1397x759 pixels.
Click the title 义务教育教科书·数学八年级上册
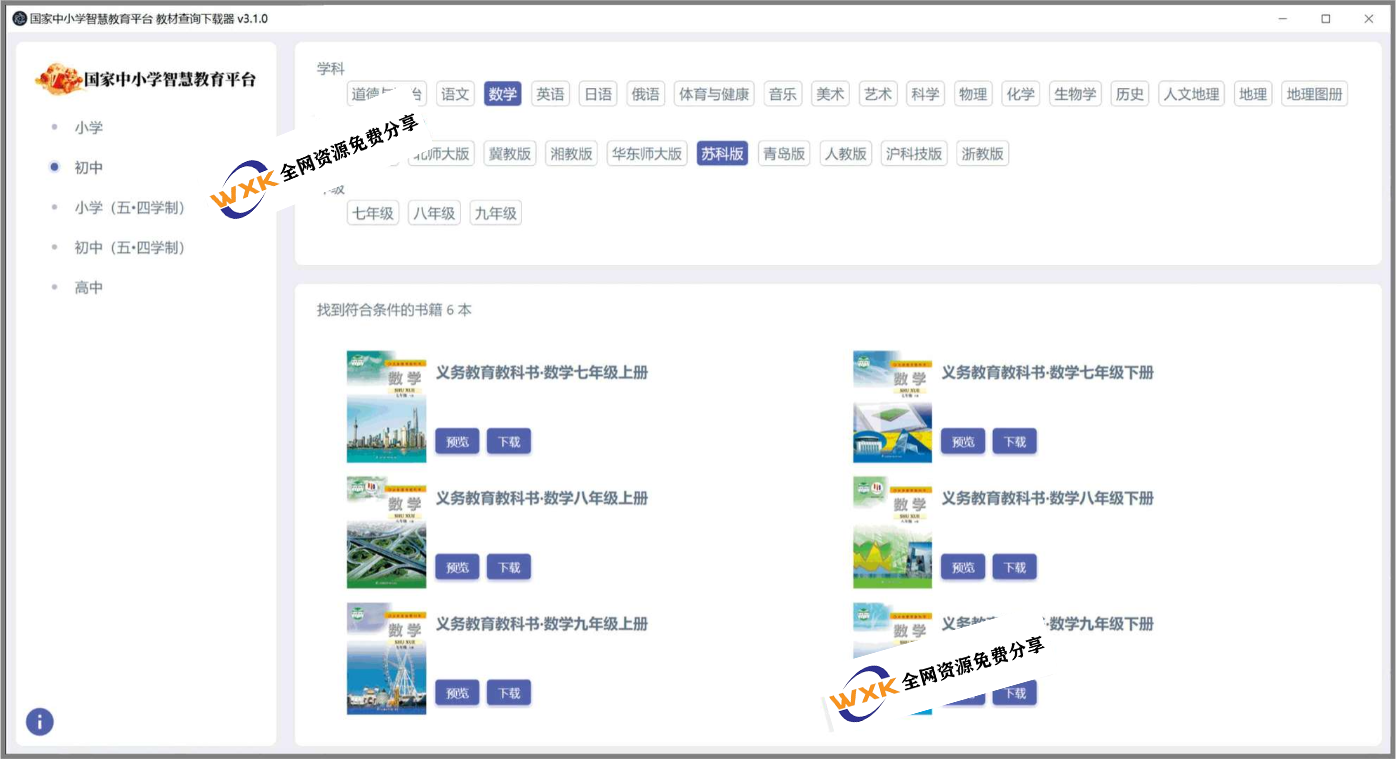tap(542, 498)
